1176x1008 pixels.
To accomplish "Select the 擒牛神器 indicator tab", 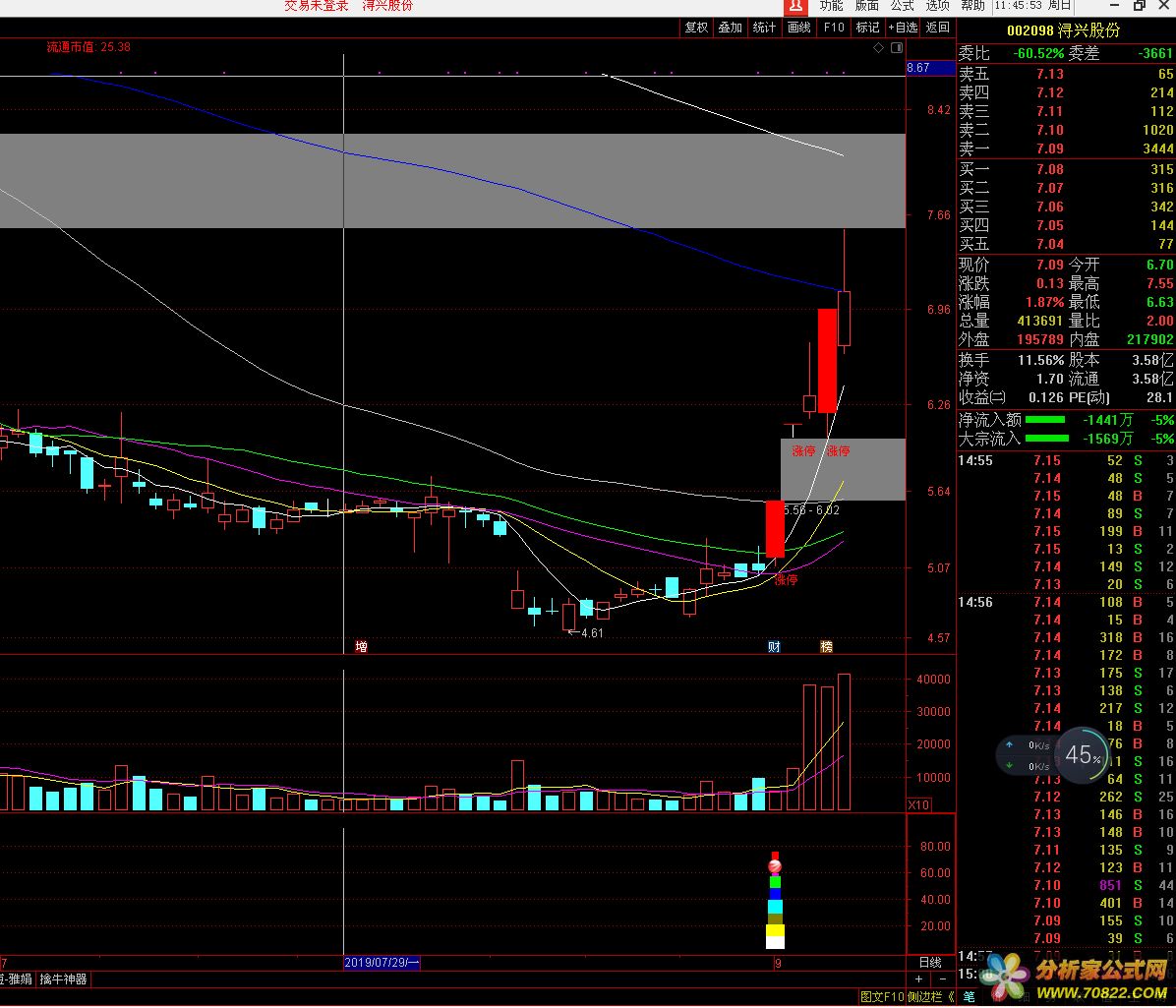I will coord(63,979).
